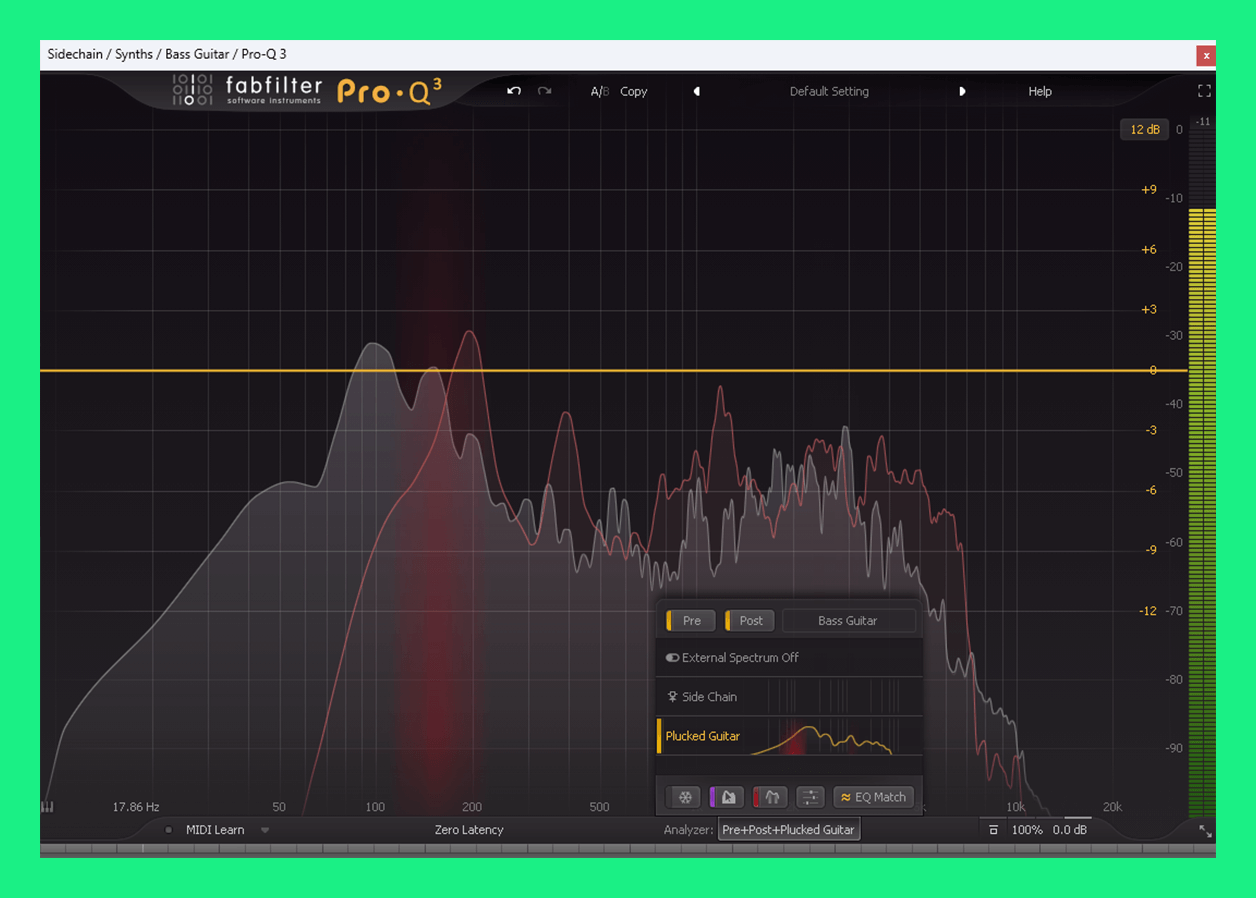Viewport: 1256px width, 898px height.
Task: Show the piano display keyboard icon
Action: pyautogui.click(x=47, y=807)
